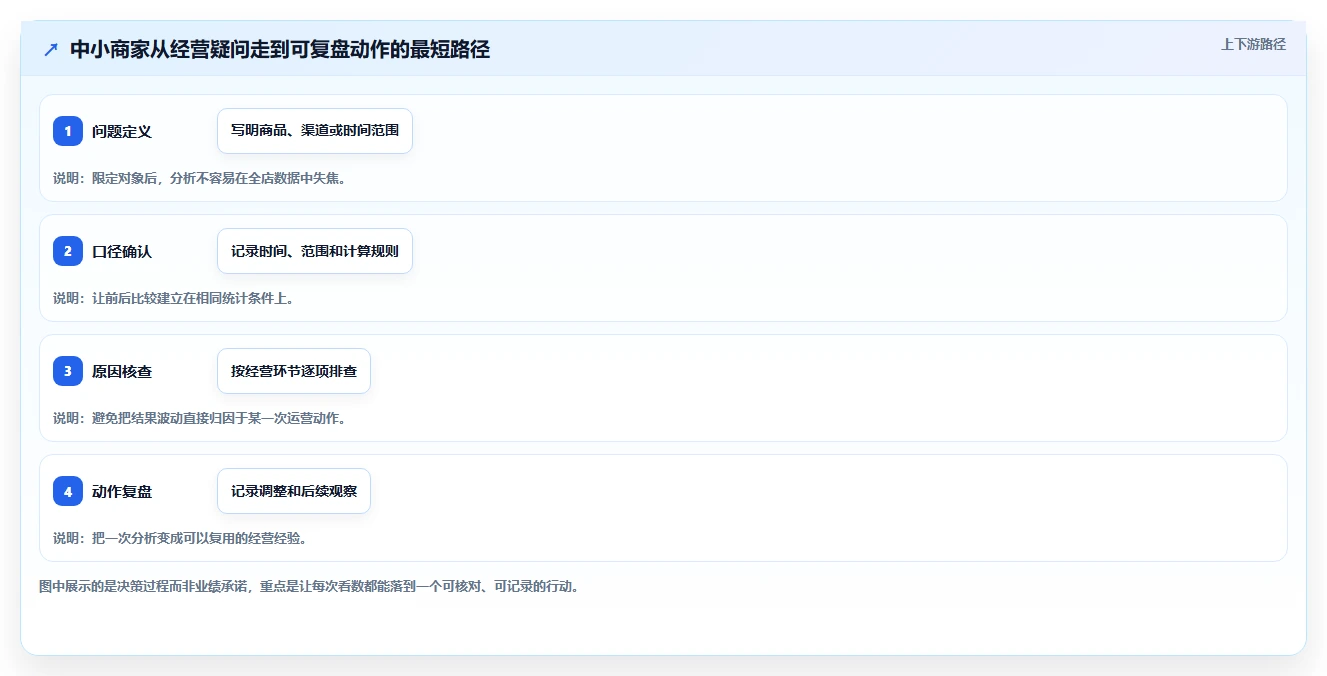Select the step 1 number badge
This screenshot has height=676, width=1327.
pyautogui.click(x=68, y=131)
